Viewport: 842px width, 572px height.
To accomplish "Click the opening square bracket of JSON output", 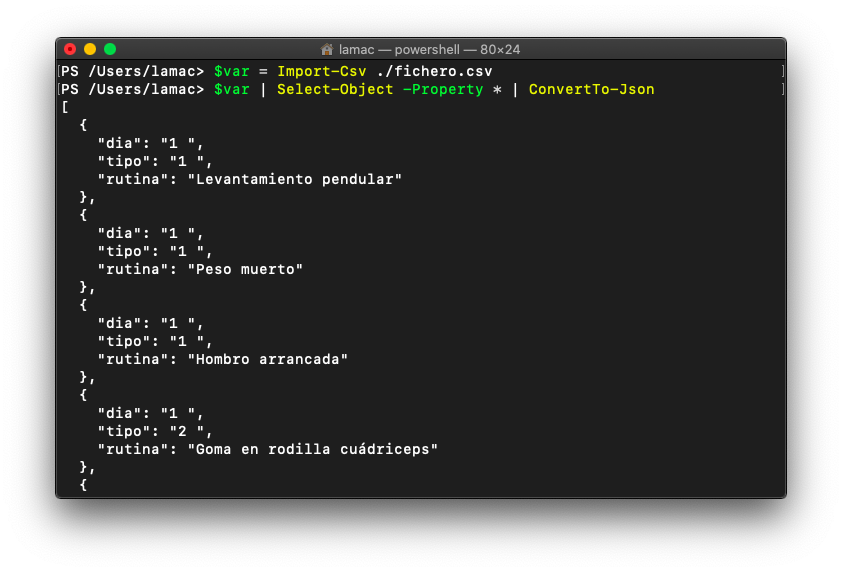I will pyautogui.click(x=65, y=107).
